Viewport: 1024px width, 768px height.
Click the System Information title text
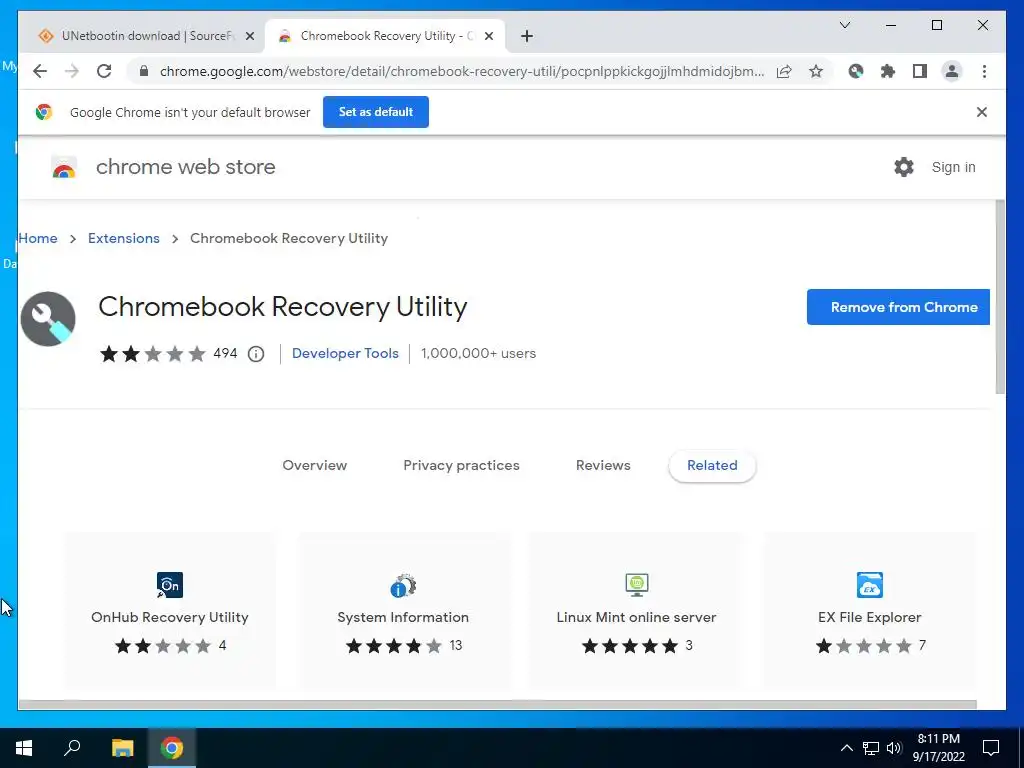[403, 617]
